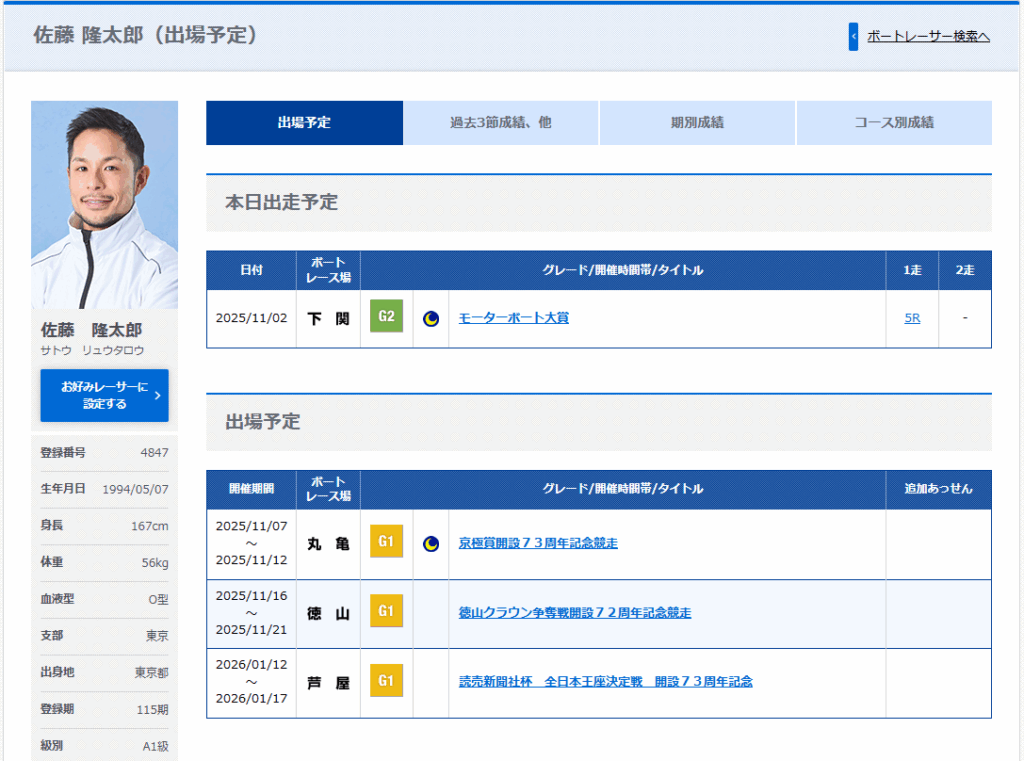Click the moon icon in the Marugame row
Viewport: 1024px width, 761px height.
click(431, 544)
